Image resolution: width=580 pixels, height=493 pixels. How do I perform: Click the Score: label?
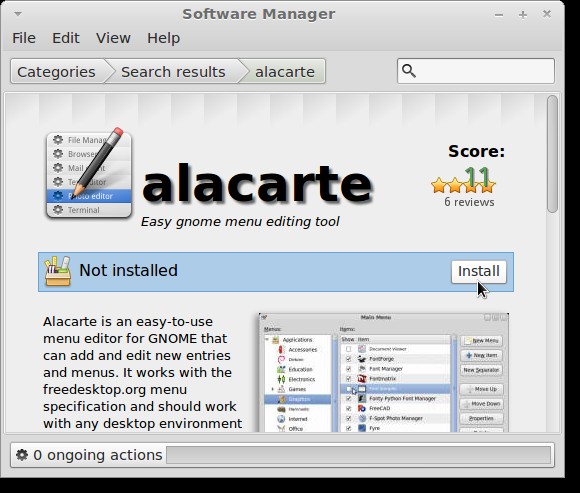[476, 151]
